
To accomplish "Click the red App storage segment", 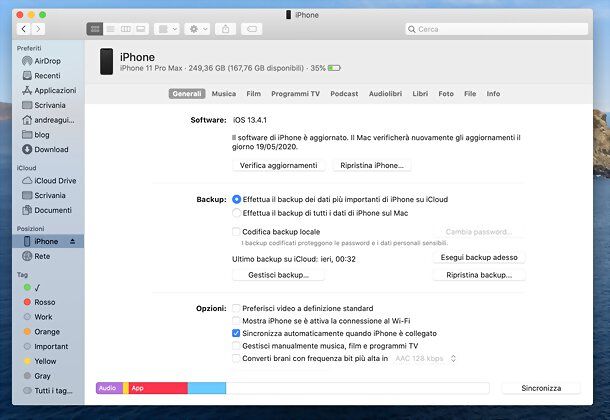I will pyautogui.click(x=158, y=388).
